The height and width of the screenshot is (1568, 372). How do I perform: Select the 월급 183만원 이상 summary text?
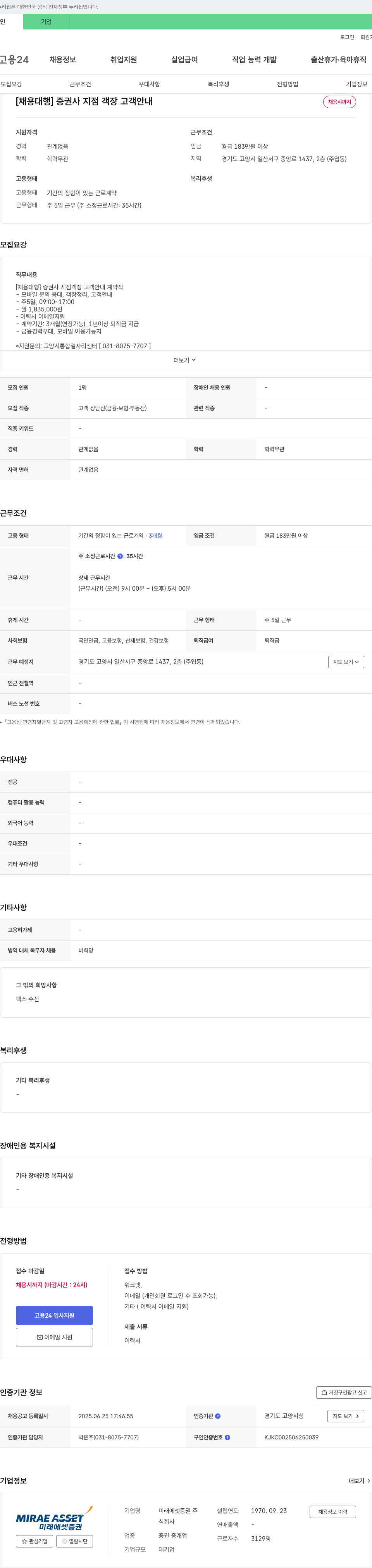[x=245, y=146]
